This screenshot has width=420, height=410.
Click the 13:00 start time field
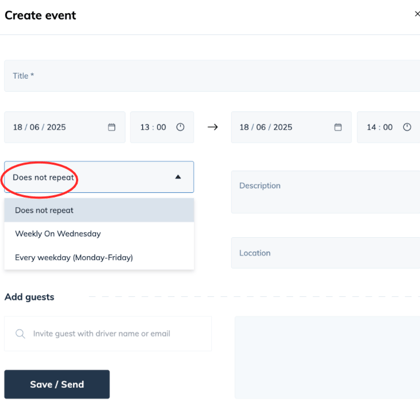[162, 127]
